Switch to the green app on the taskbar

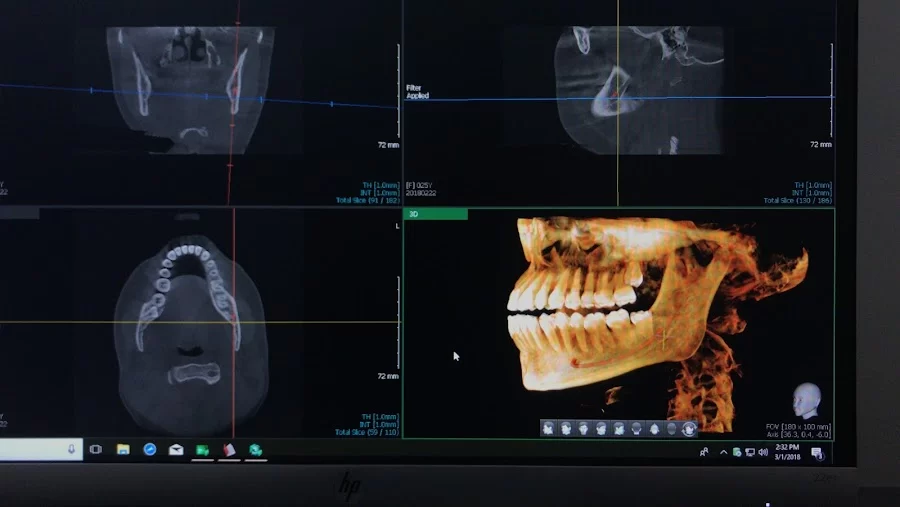202,451
